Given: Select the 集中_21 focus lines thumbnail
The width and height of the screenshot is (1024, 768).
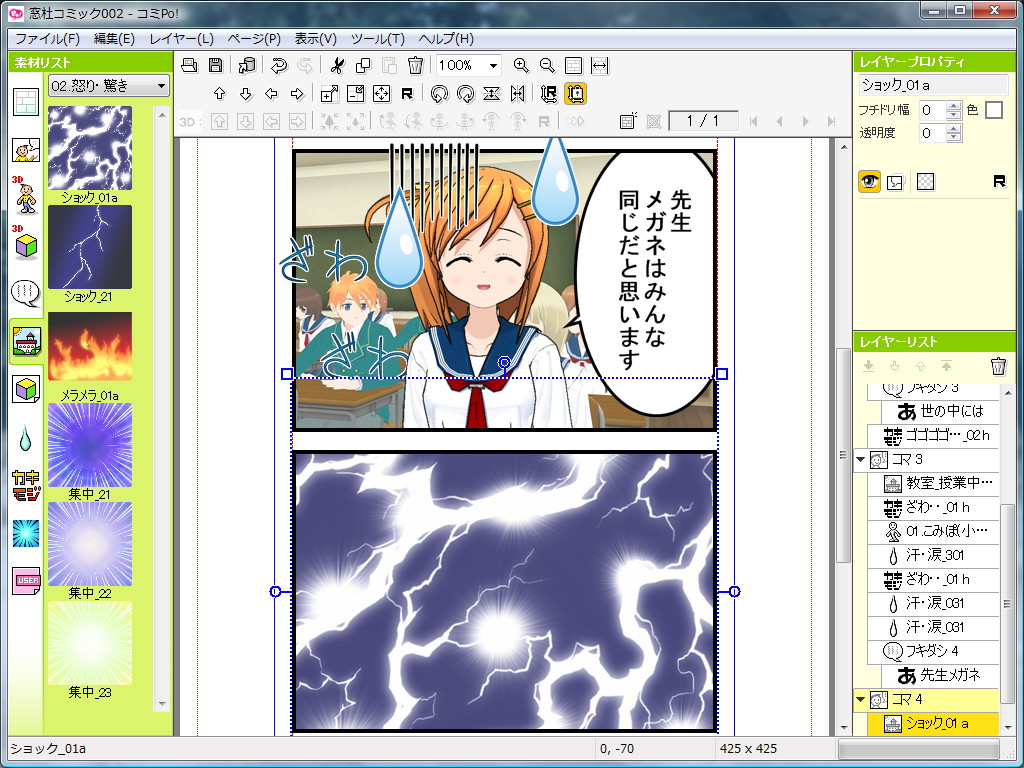Looking at the screenshot, I should 89,445.
